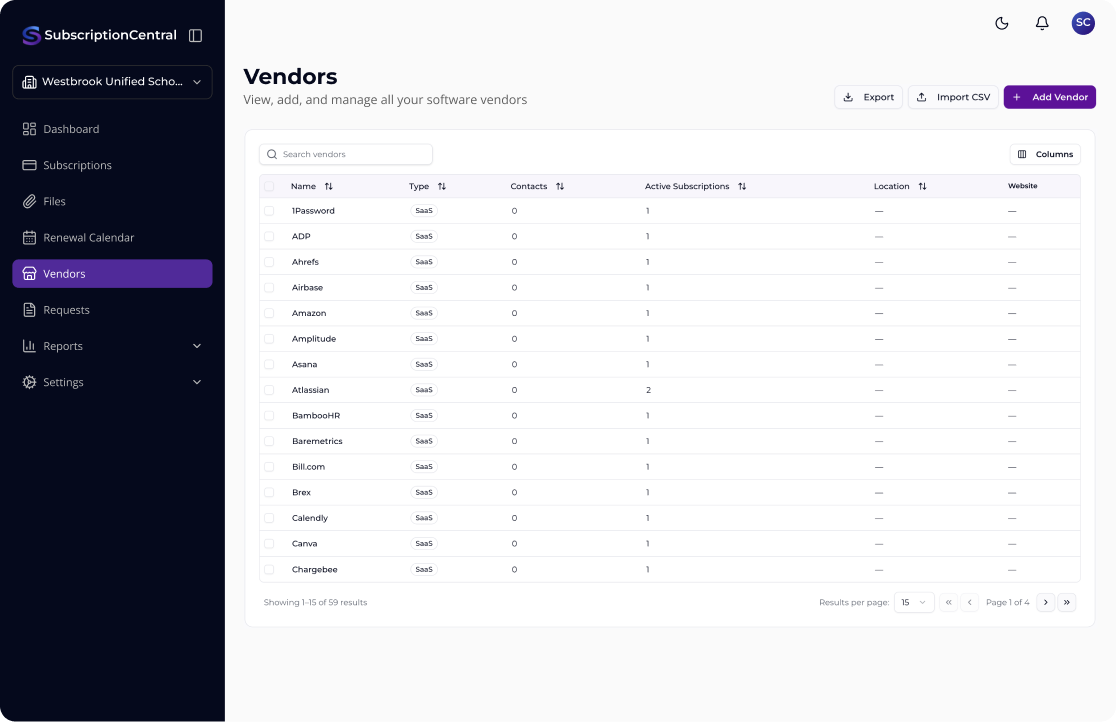This screenshot has width=1116, height=722.
Task: Click the Canva vendor name
Action: [305, 544]
